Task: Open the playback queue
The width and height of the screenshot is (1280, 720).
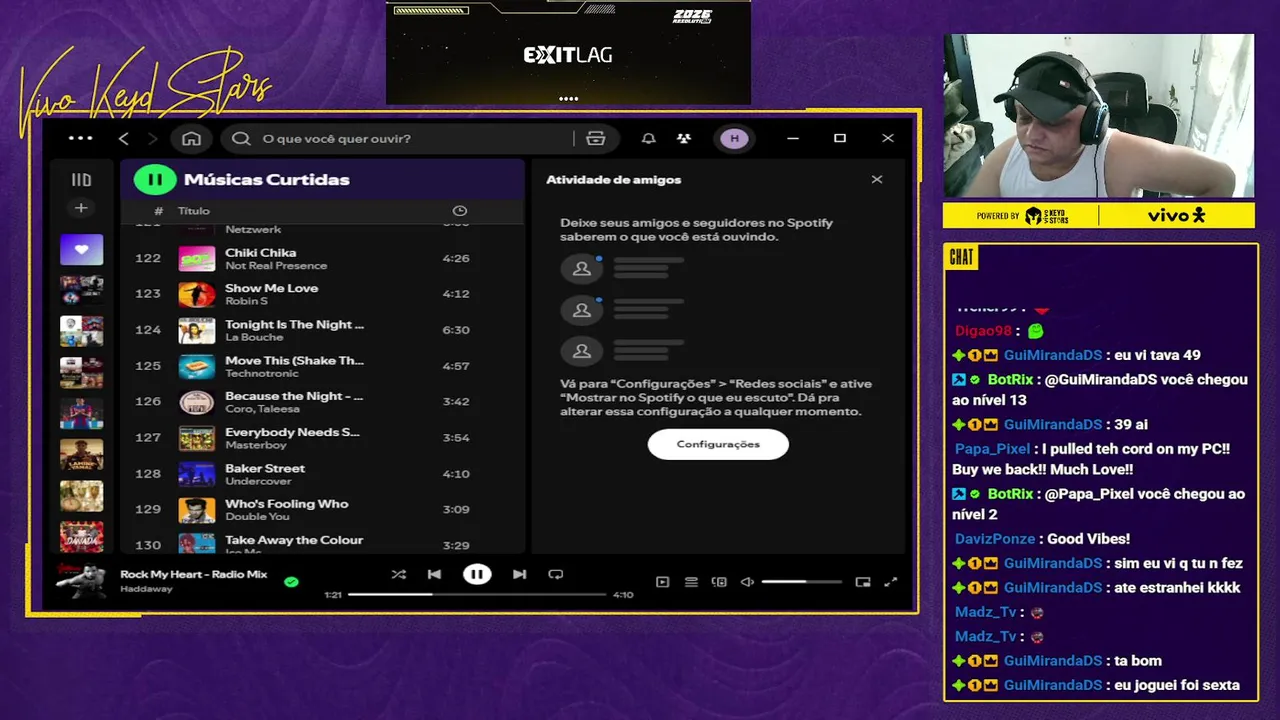Action: (691, 582)
